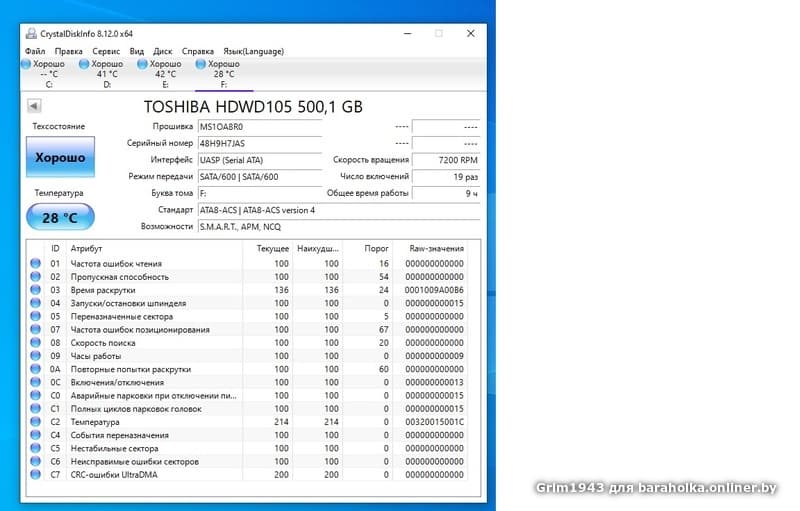800x511 pixels.
Task: Click status circle for attribute C2 row
Action: [35, 422]
